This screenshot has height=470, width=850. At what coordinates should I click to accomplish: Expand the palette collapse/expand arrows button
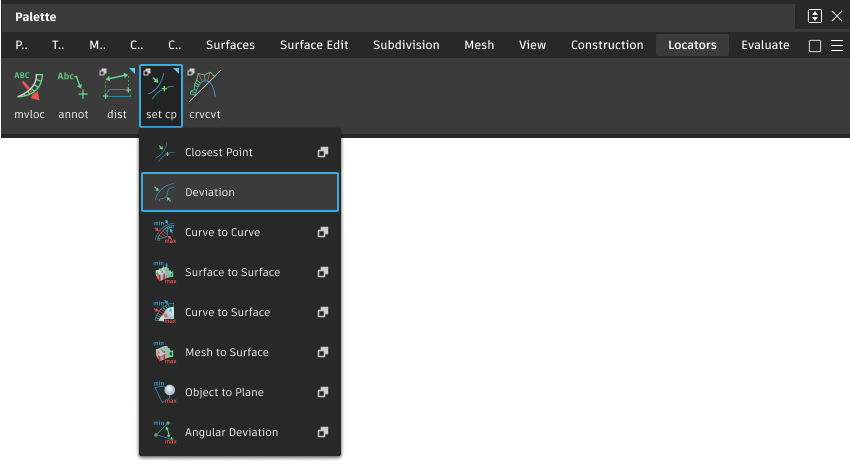[815, 16]
